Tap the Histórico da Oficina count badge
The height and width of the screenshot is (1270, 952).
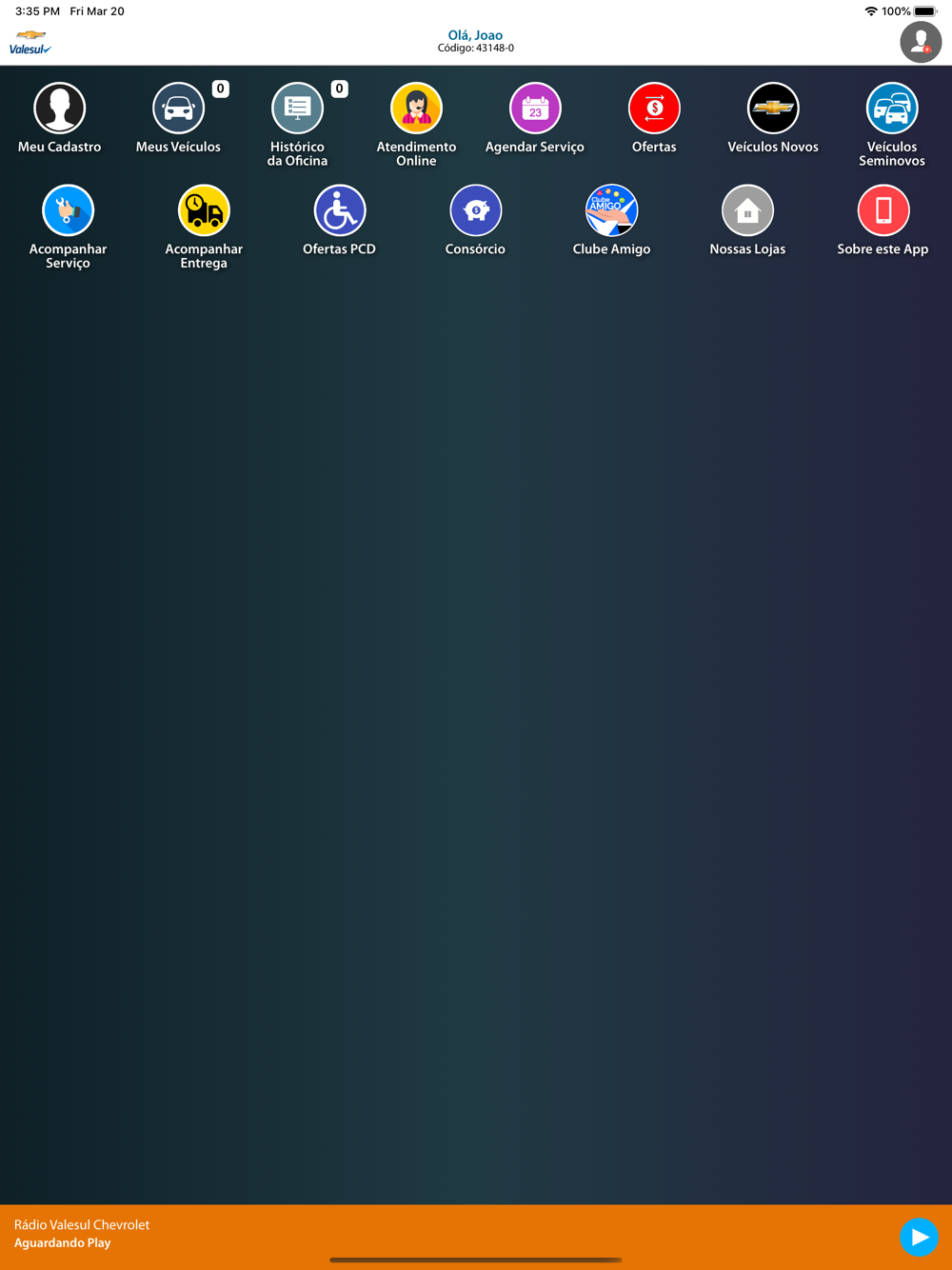point(339,89)
